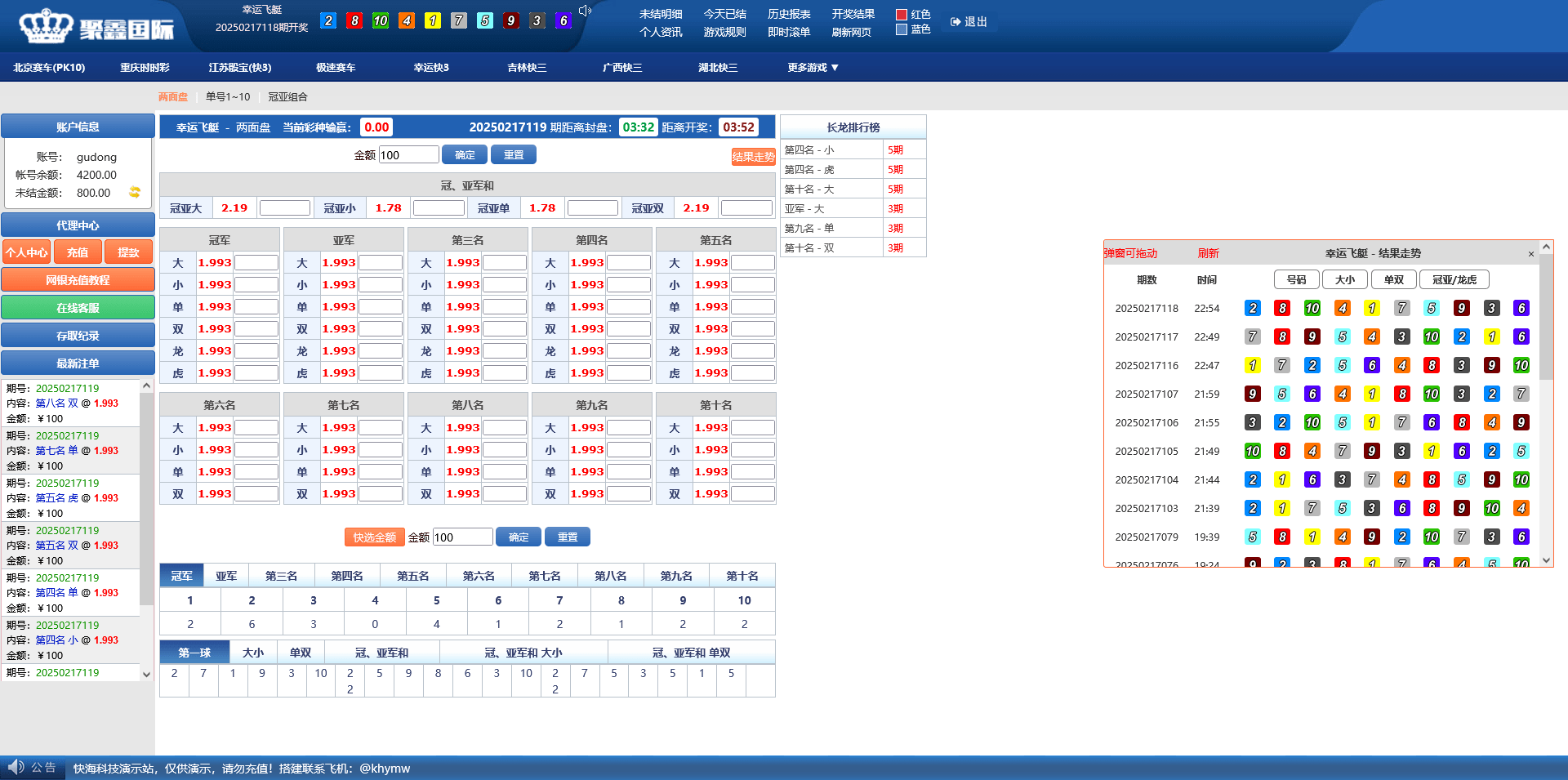Click the scroll-up arrow in results popup
The width and height of the screenshot is (1568, 780).
click(1545, 247)
